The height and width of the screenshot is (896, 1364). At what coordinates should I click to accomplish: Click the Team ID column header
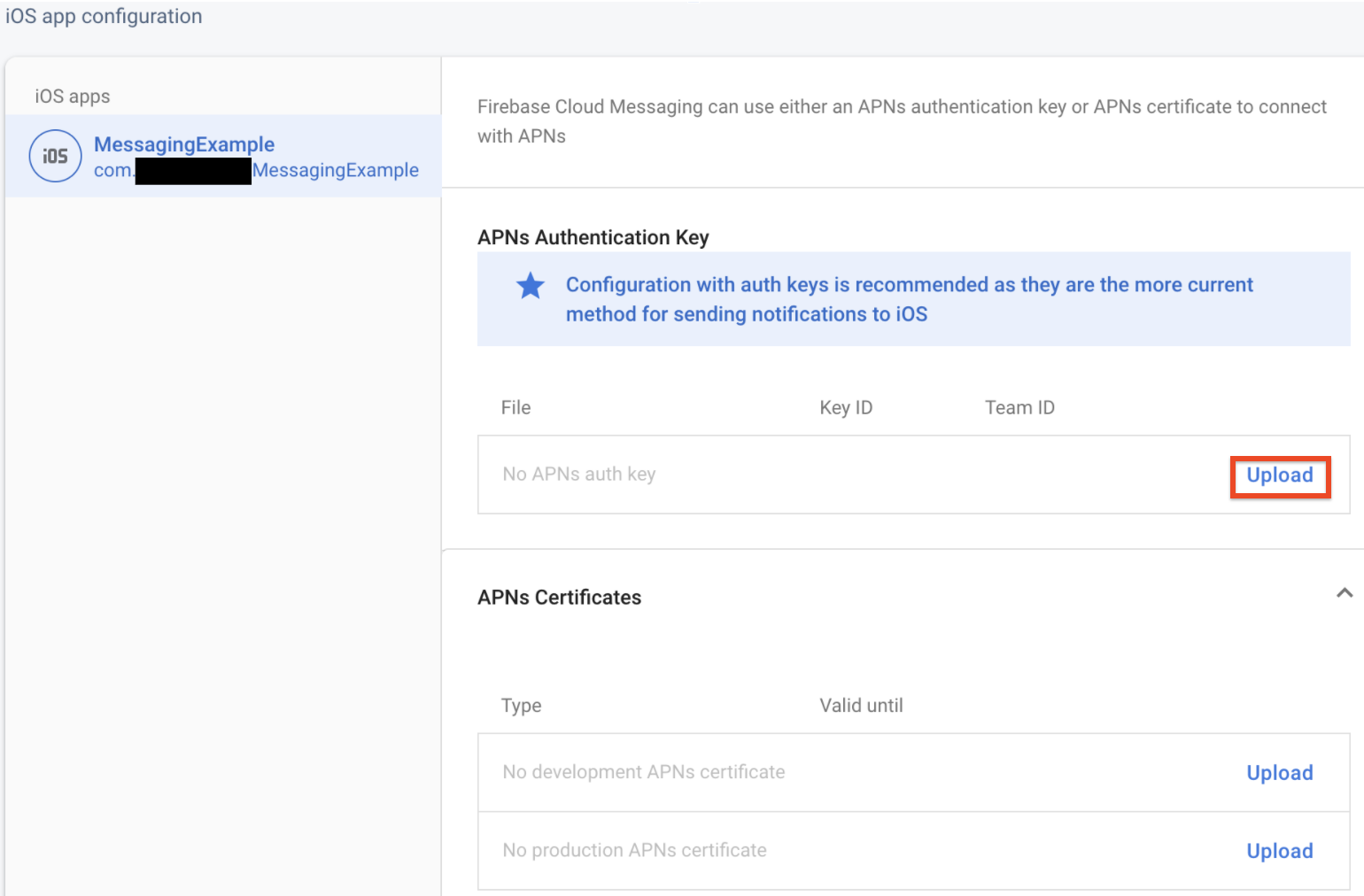(1019, 407)
